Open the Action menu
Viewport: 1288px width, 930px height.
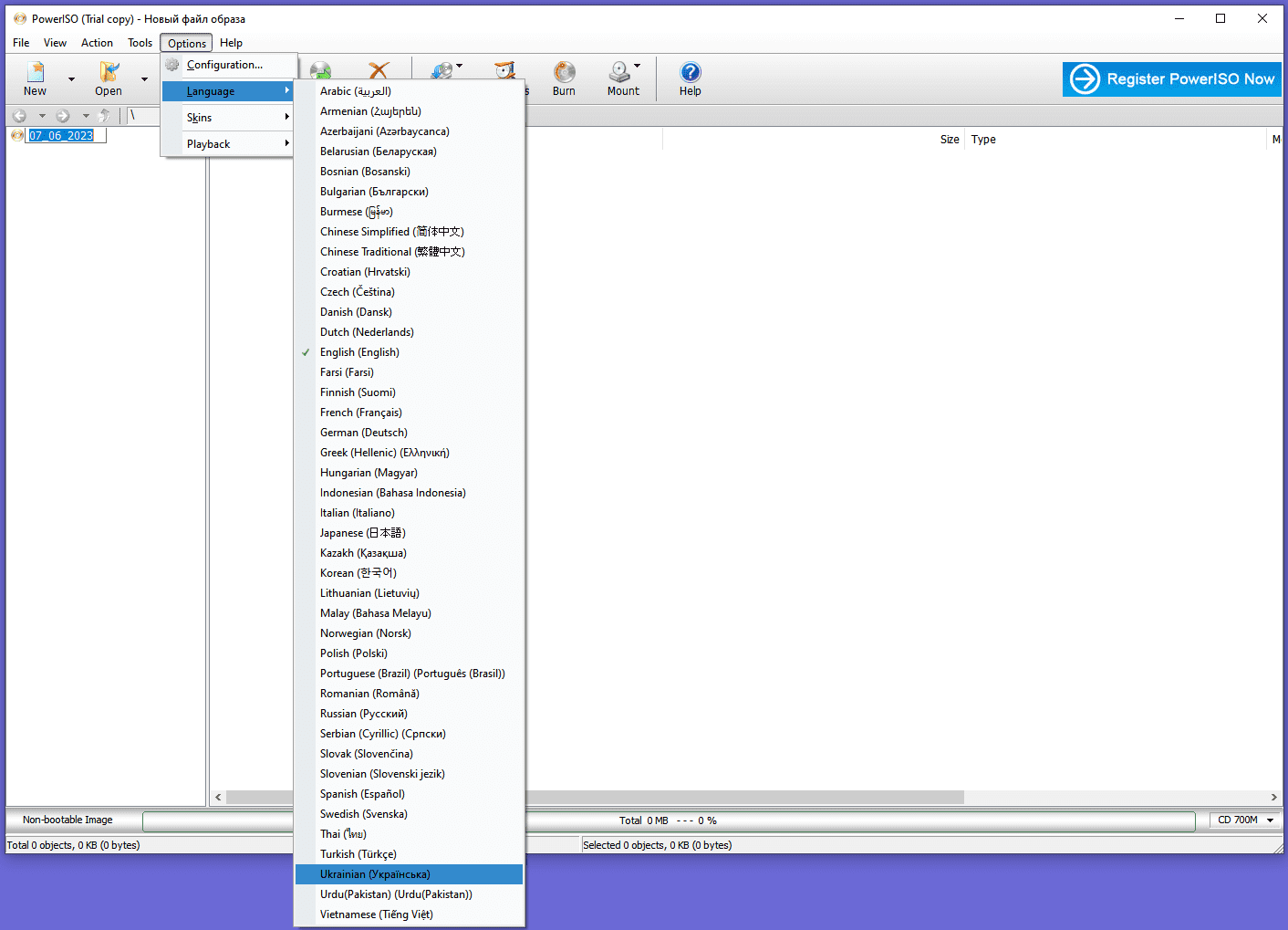tap(97, 43)
